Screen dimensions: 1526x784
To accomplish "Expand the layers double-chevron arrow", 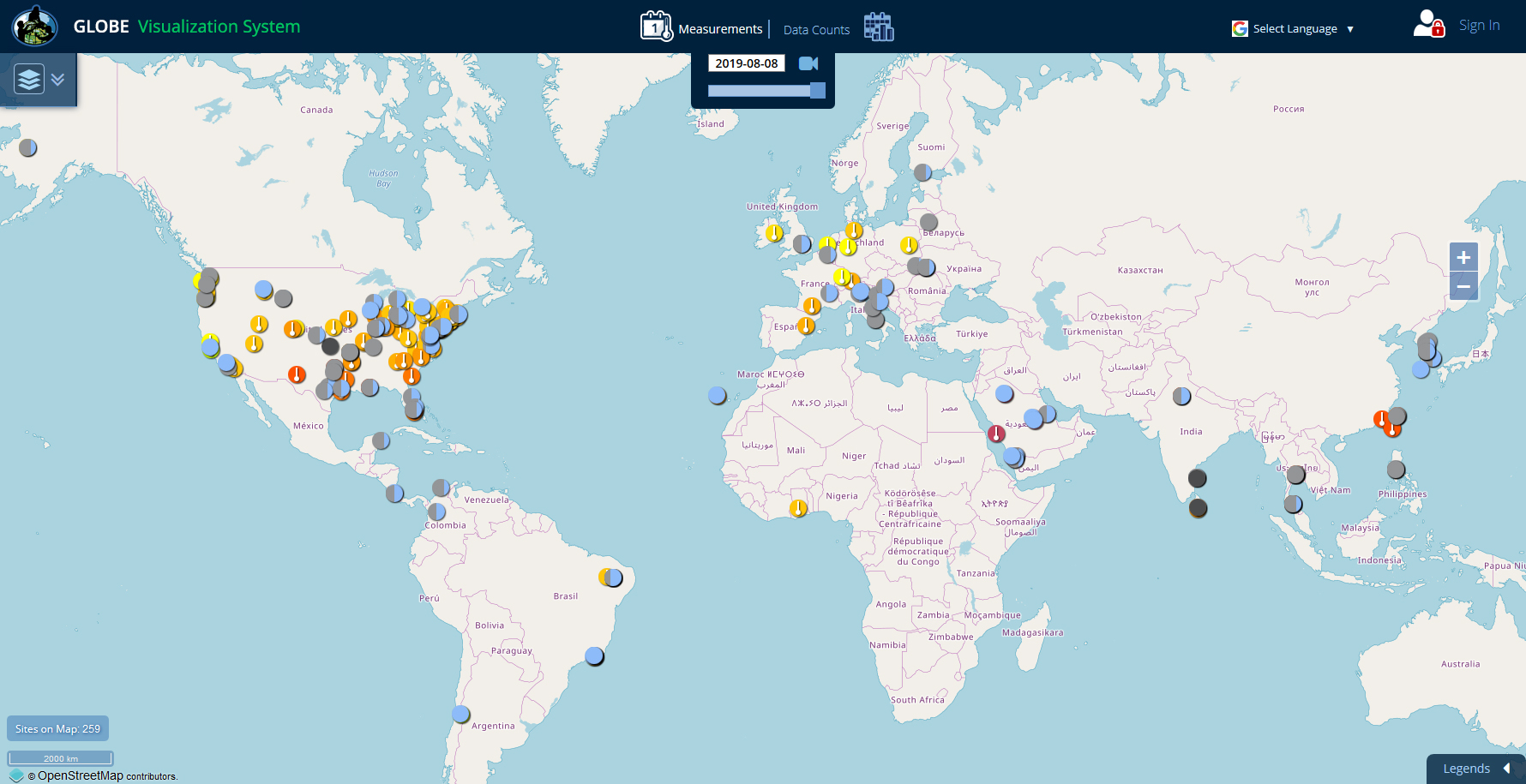I will pos(57,80).
